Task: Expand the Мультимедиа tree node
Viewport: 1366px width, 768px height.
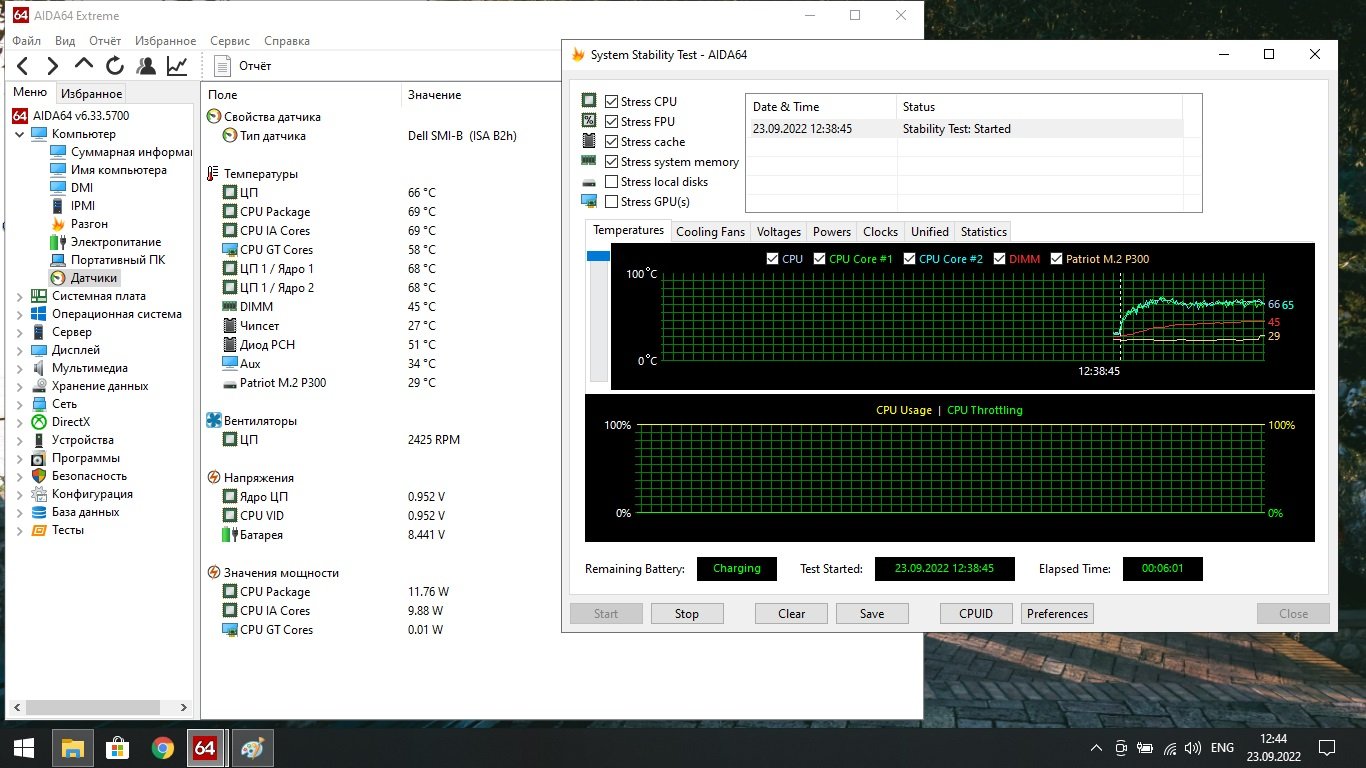Action: tap(19, 368)
